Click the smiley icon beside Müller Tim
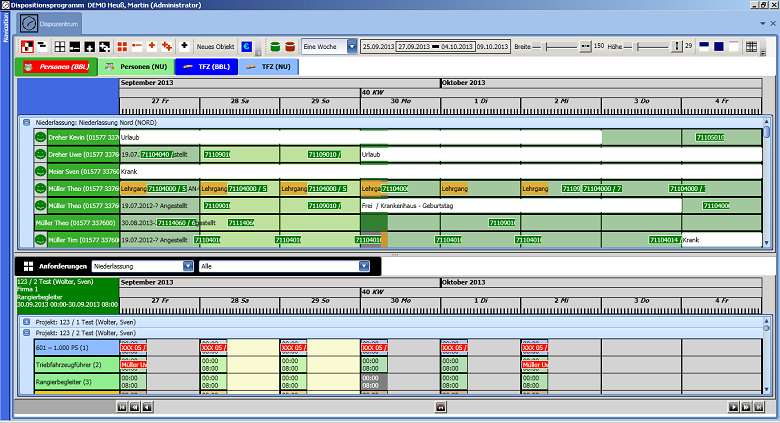 40,240
